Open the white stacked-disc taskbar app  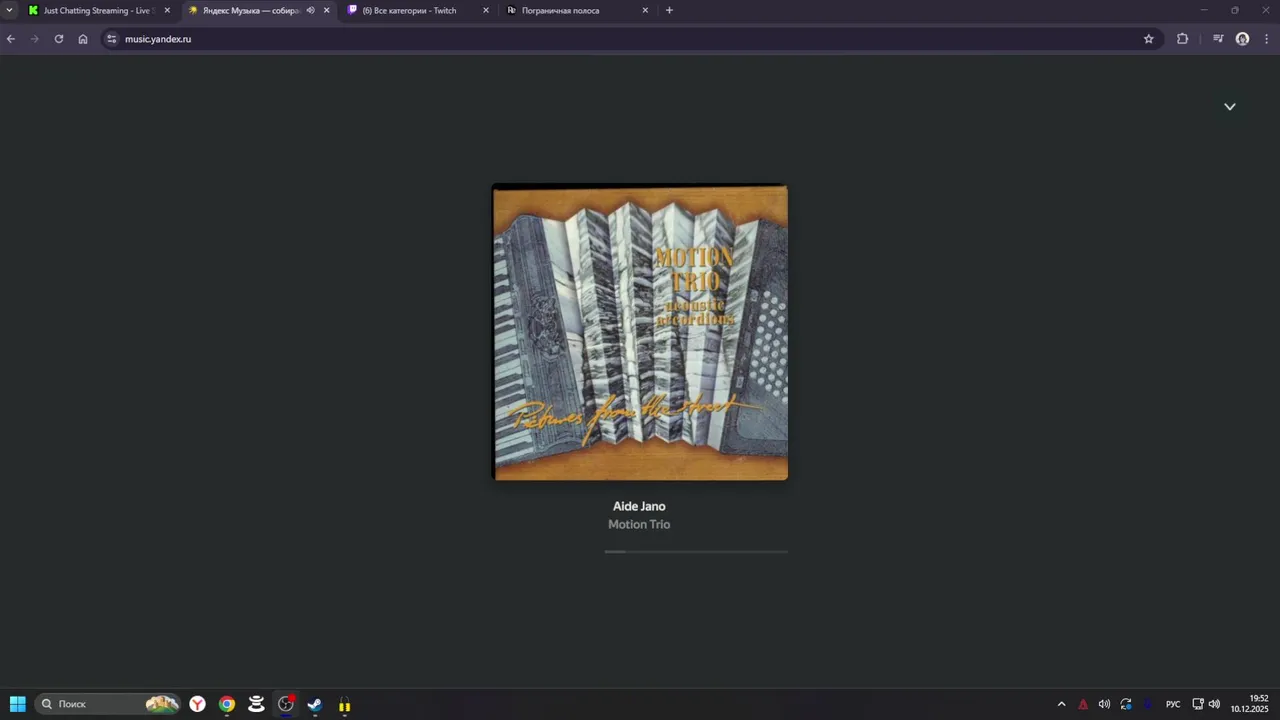(256, 704)
